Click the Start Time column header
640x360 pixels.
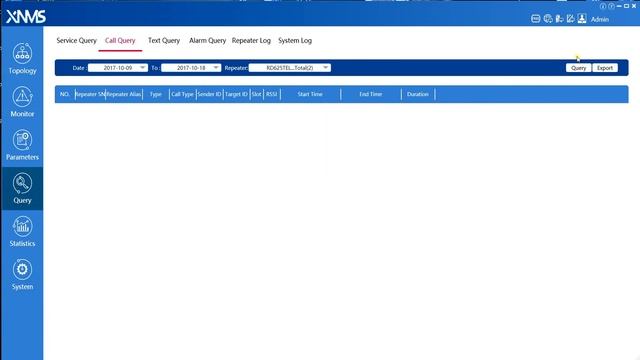tap(310, 94)
